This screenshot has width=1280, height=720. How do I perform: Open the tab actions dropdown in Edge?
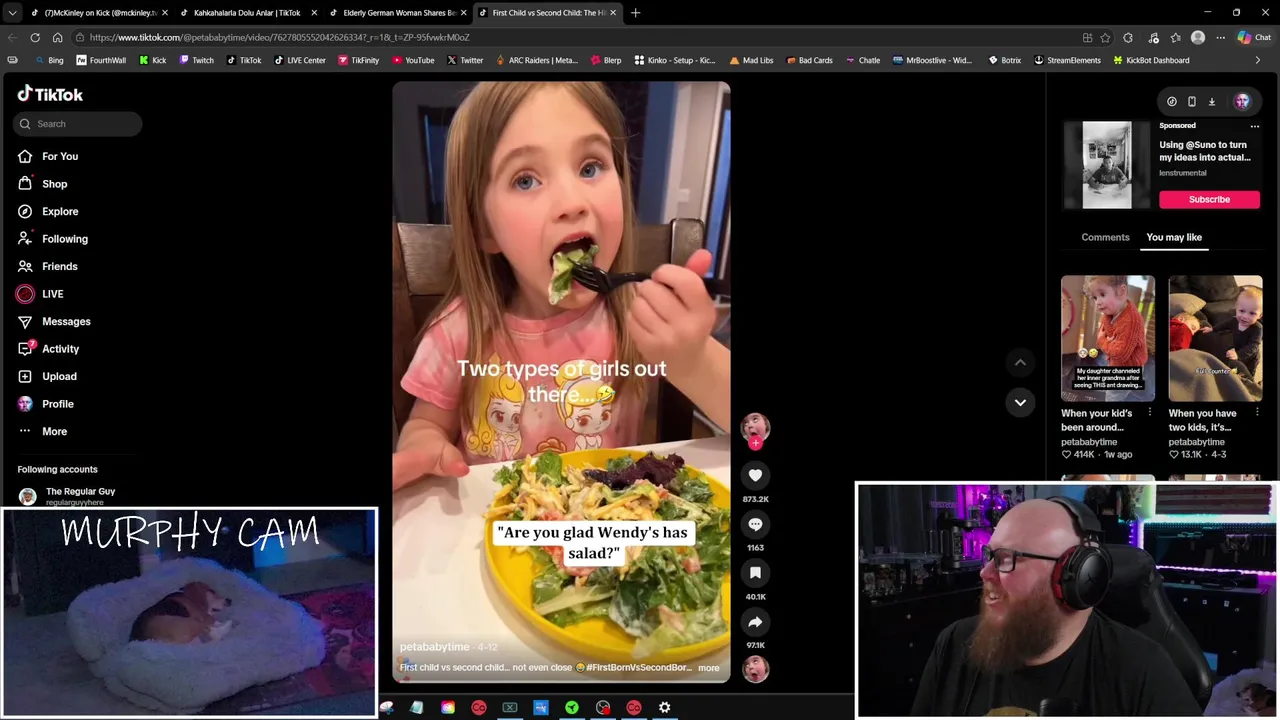click(12, 13)
